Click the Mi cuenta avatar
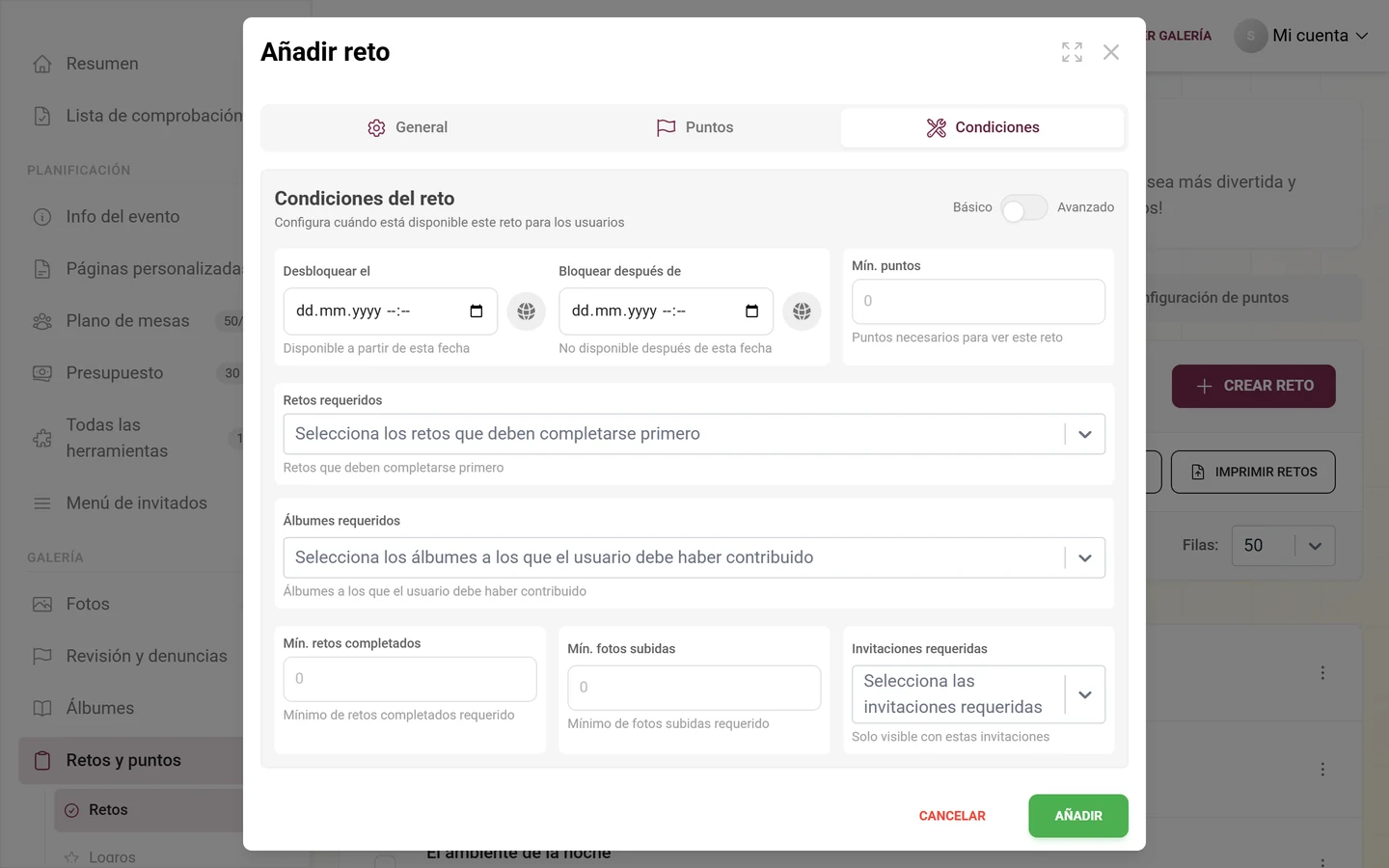The width and height of the screenshot is (1389, 868). point(1251,36)
